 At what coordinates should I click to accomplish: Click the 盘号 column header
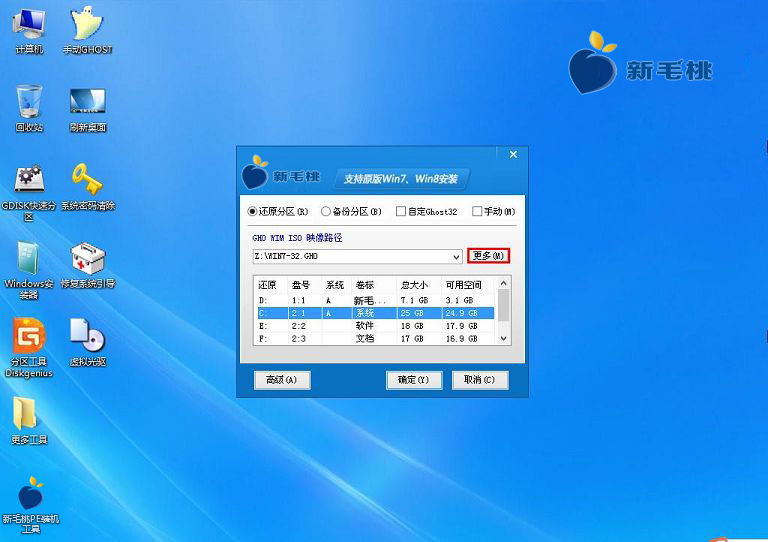[x=304, y=285]
